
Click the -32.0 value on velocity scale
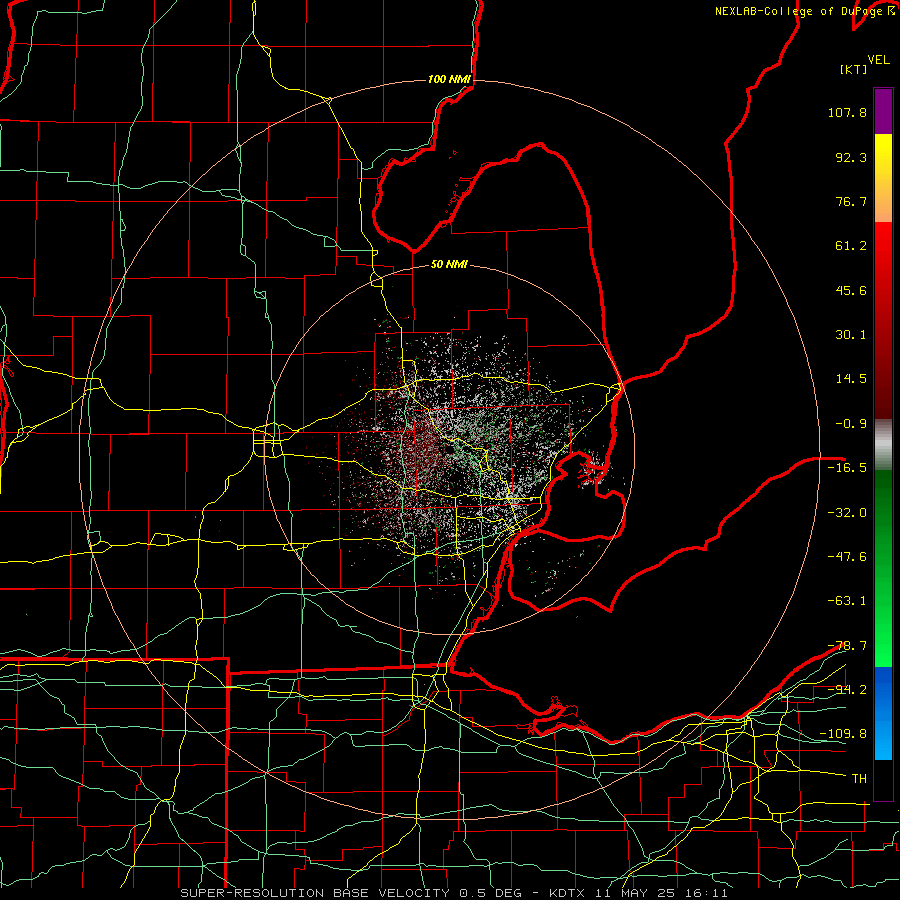[x=847, y=513]
